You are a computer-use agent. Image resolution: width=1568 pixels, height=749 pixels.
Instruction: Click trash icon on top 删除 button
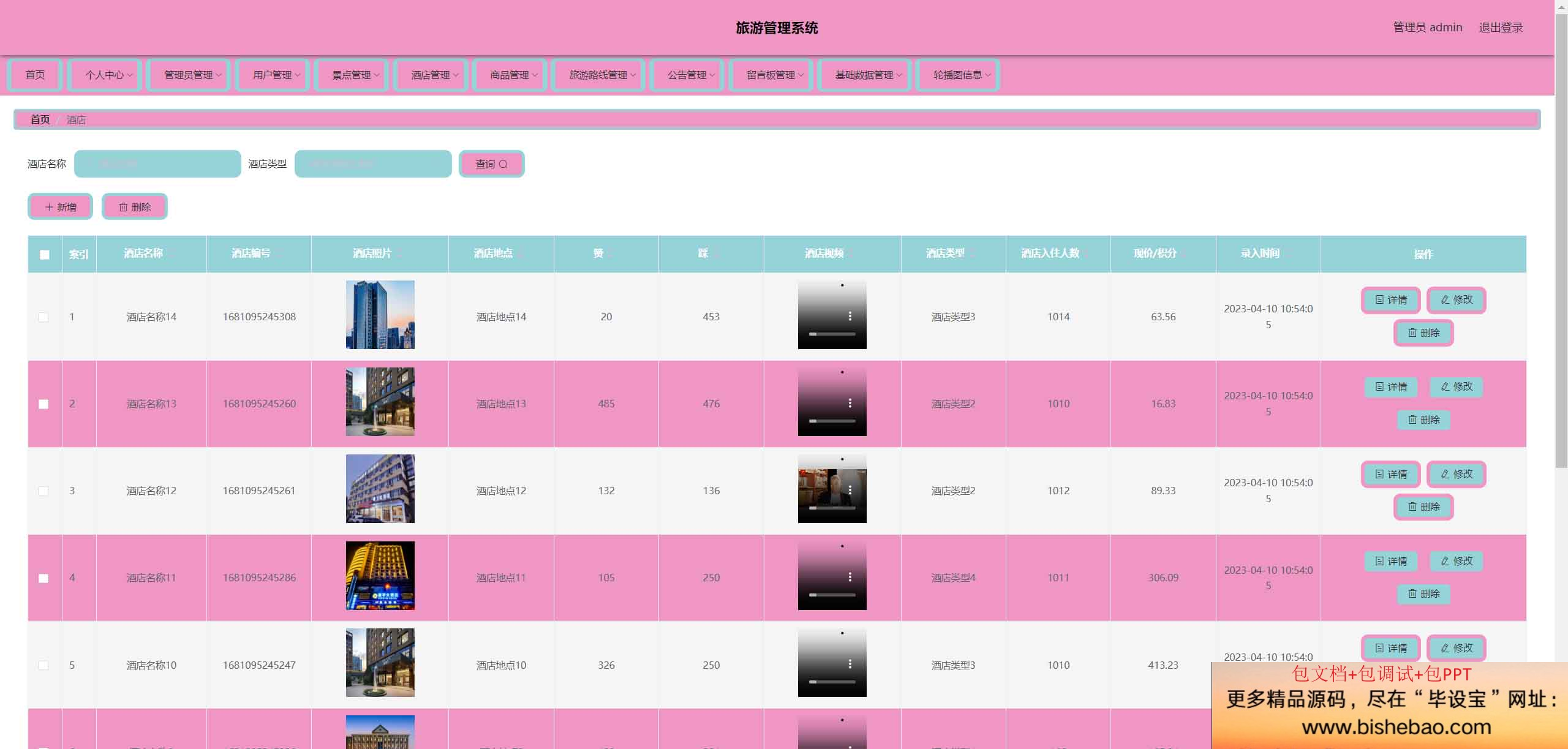(123, 207)
